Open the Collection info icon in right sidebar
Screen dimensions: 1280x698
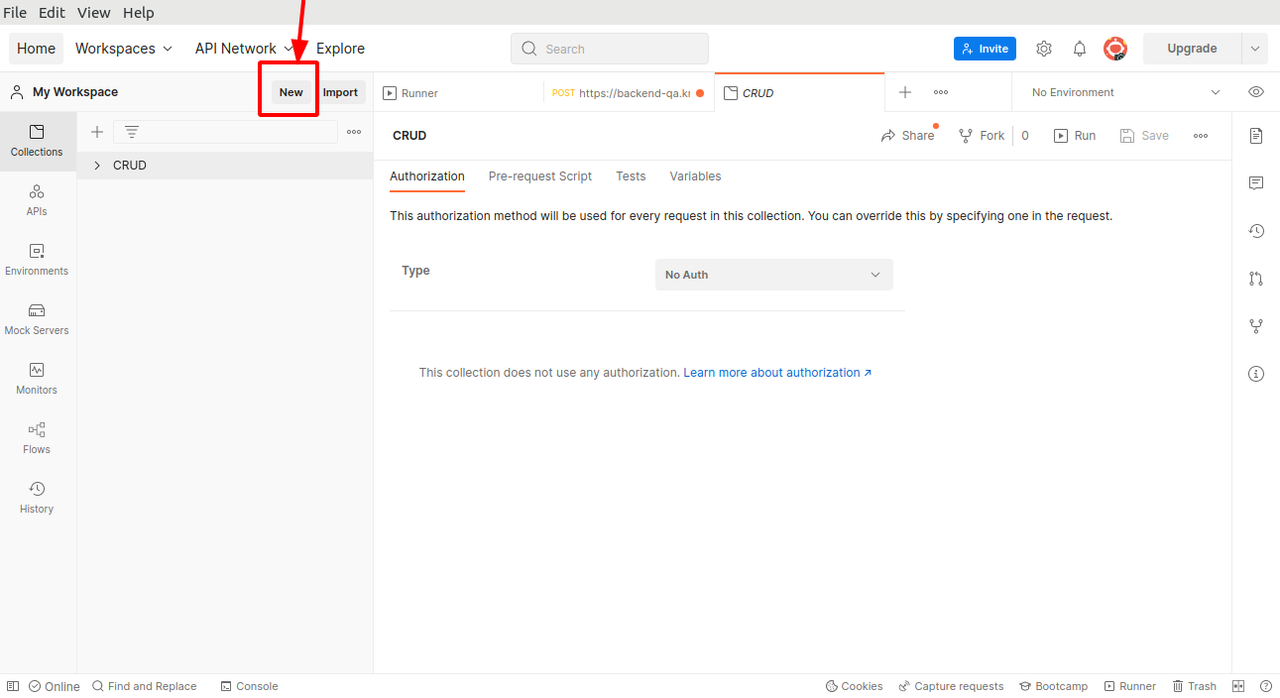point(1256,374)
